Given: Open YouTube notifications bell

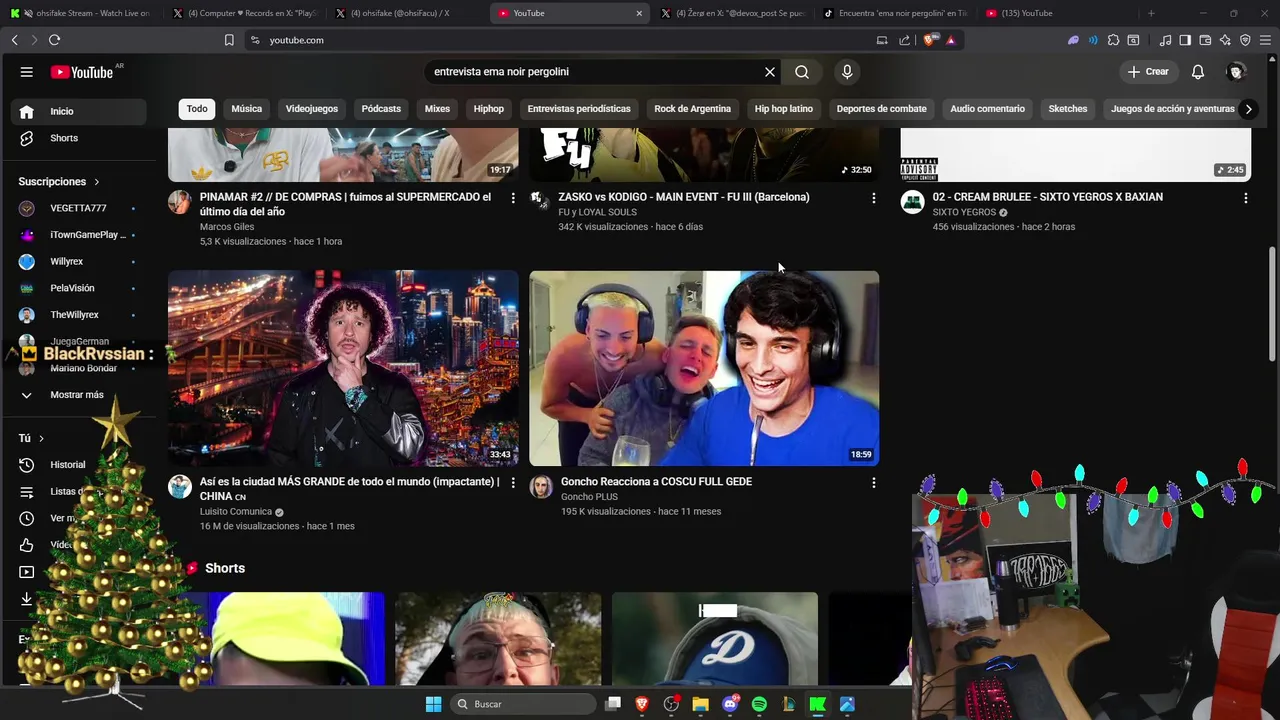Looking at the screenshot, I should point(1198,72).
